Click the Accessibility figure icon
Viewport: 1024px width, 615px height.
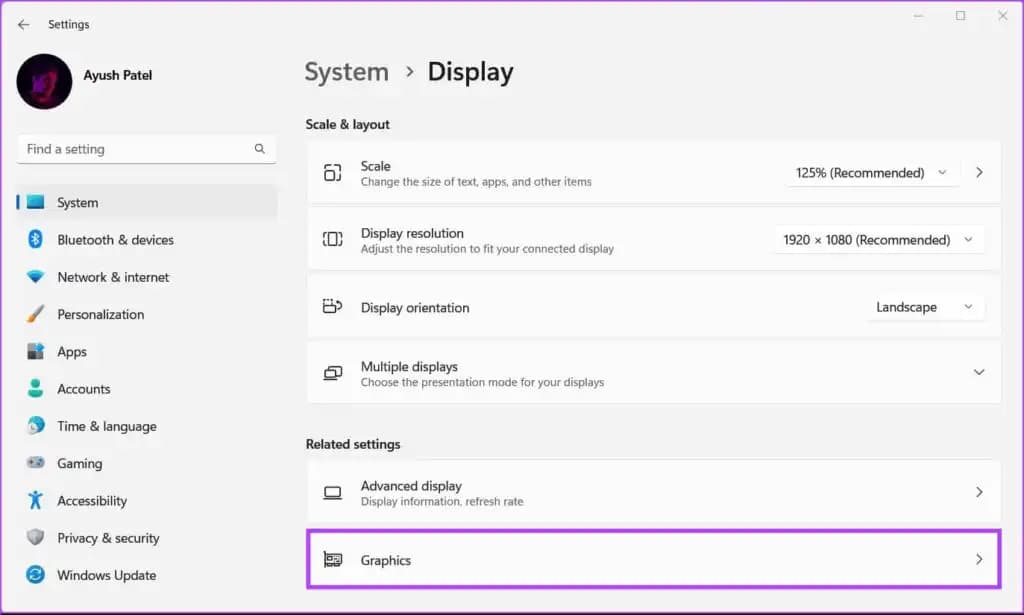tap(36, 500)
